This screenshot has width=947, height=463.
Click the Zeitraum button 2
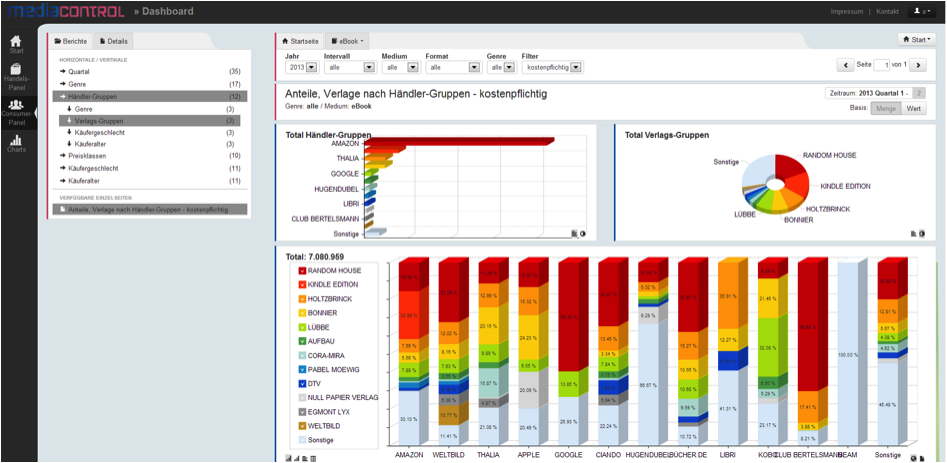919,93
